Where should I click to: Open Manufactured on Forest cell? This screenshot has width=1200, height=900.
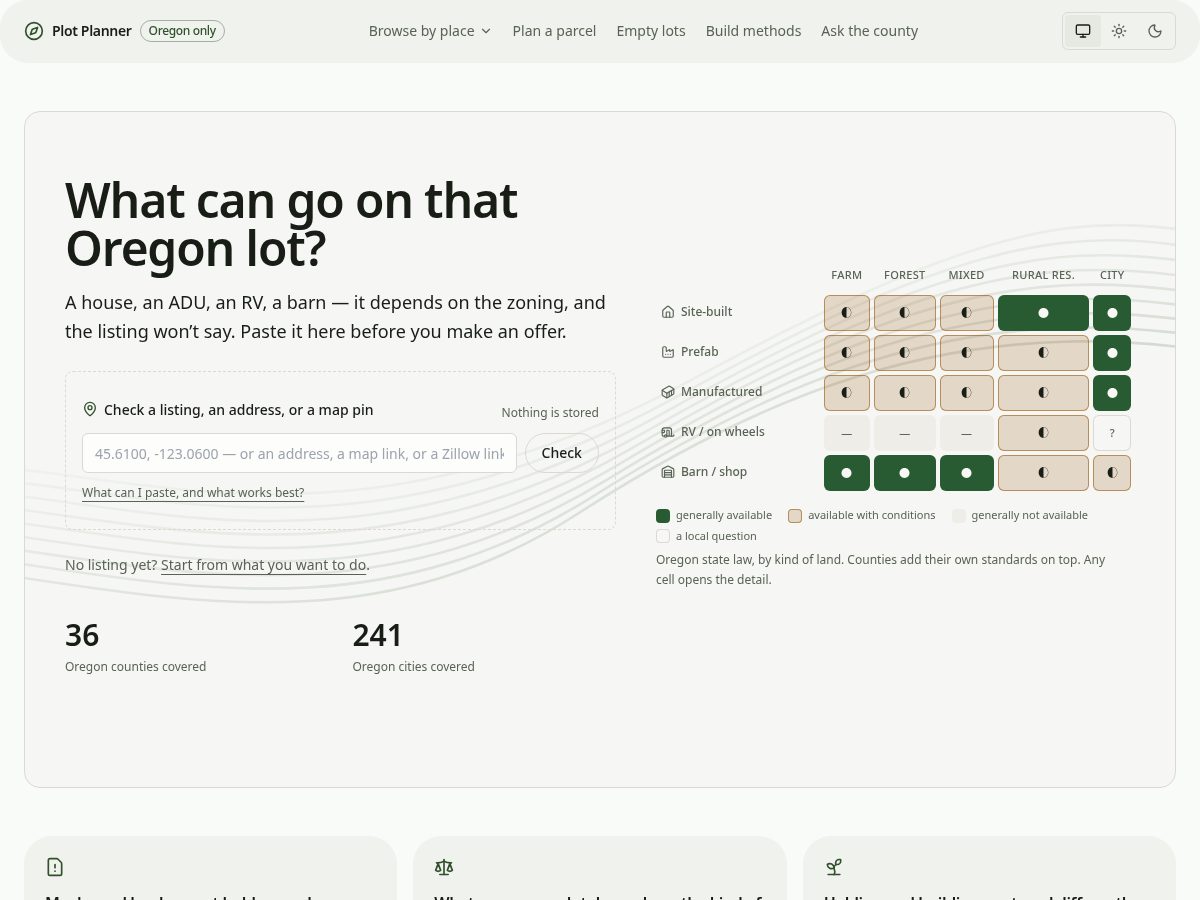tap(905, 393)
